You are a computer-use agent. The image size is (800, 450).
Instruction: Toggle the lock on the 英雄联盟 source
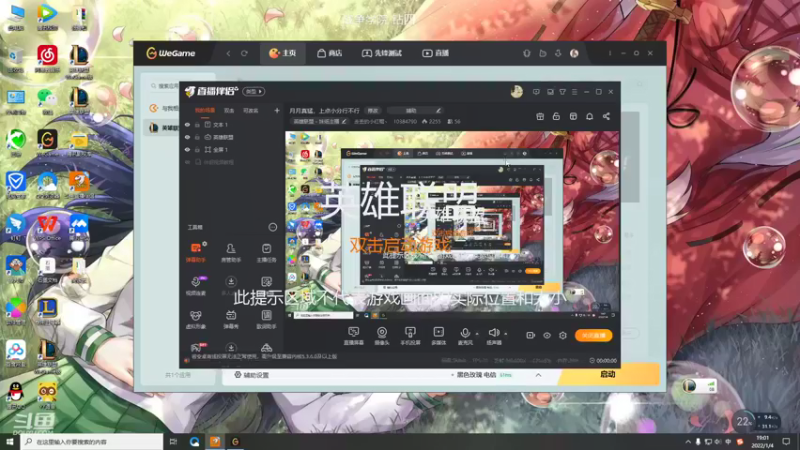[197, 137]
